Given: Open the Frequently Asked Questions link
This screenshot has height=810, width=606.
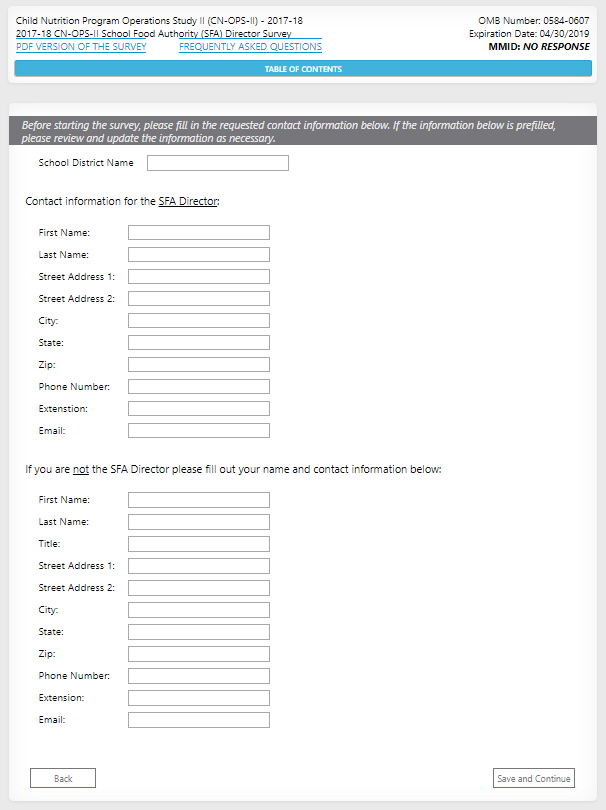Looking at the screenshot, I should 250,47.
